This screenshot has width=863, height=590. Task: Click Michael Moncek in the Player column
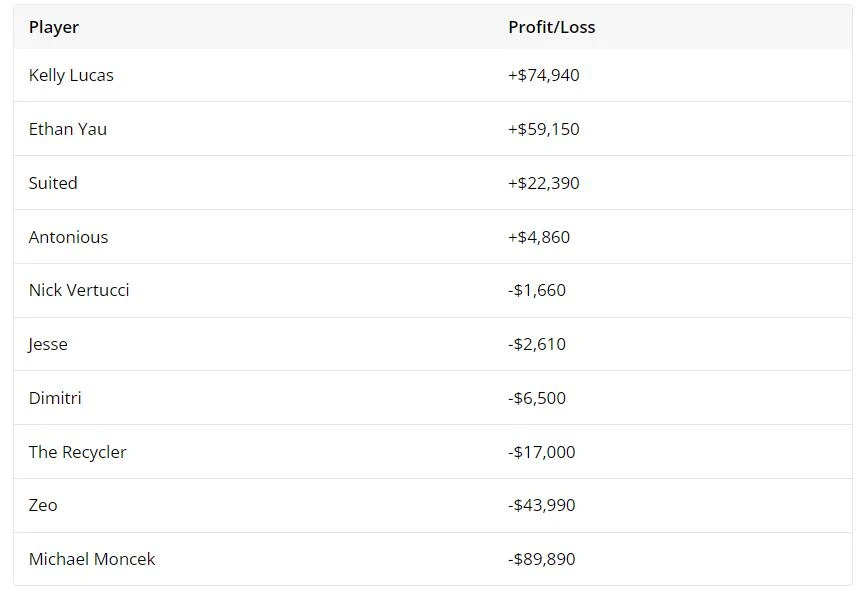tap(92, 559)
